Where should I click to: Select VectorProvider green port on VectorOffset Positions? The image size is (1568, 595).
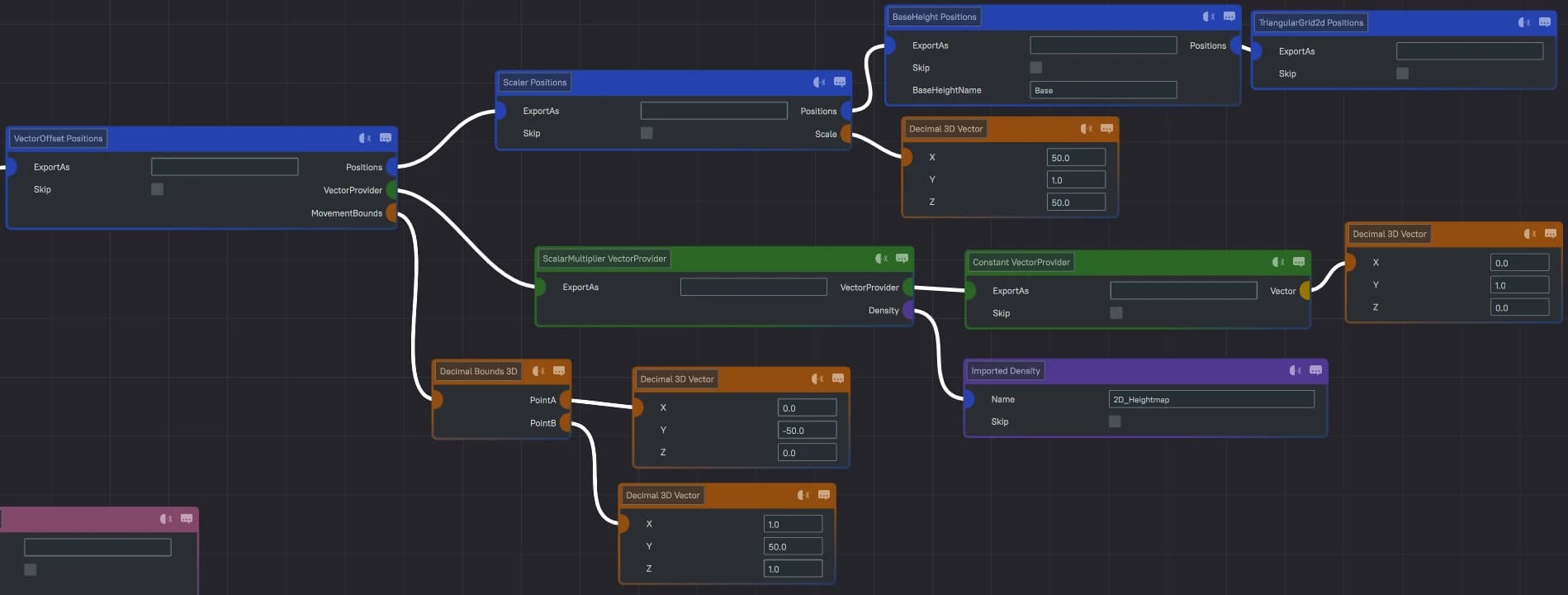(x=393, y=190)
